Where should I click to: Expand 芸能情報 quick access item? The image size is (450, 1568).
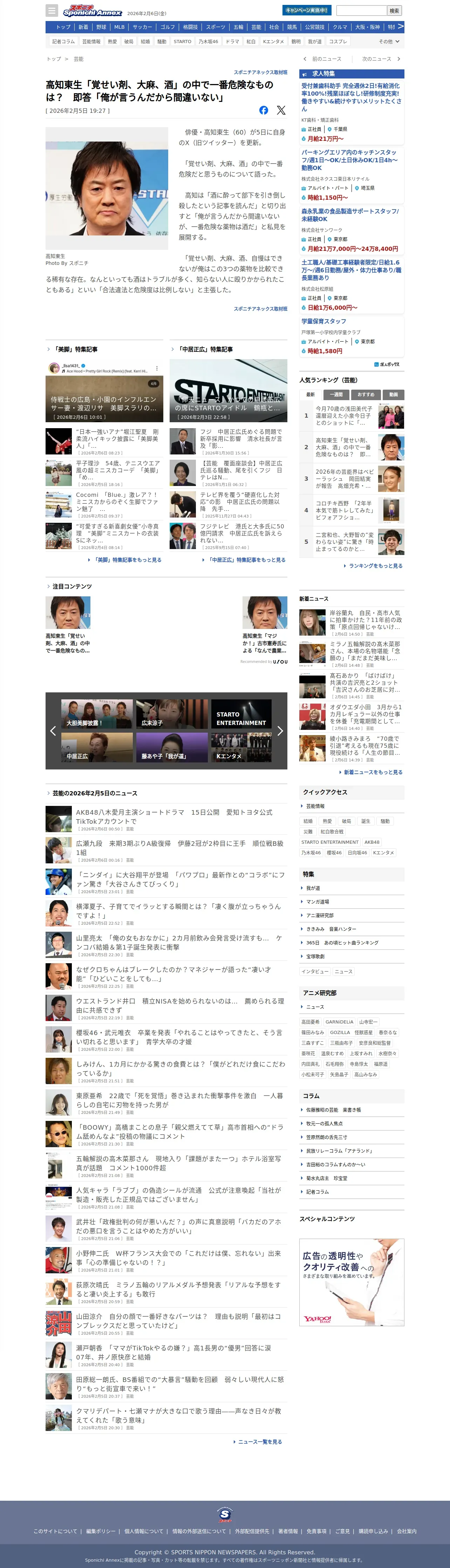click(352, 806)
